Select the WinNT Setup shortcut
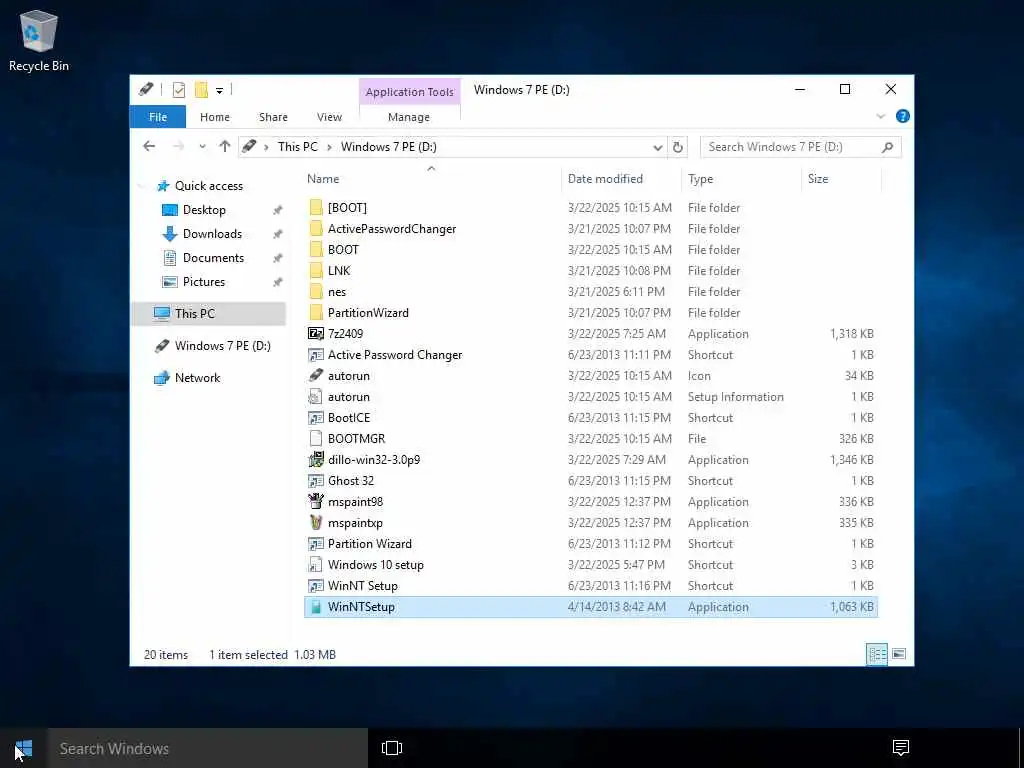Viewport: 1024px width, 768px height. coord(362,586)
